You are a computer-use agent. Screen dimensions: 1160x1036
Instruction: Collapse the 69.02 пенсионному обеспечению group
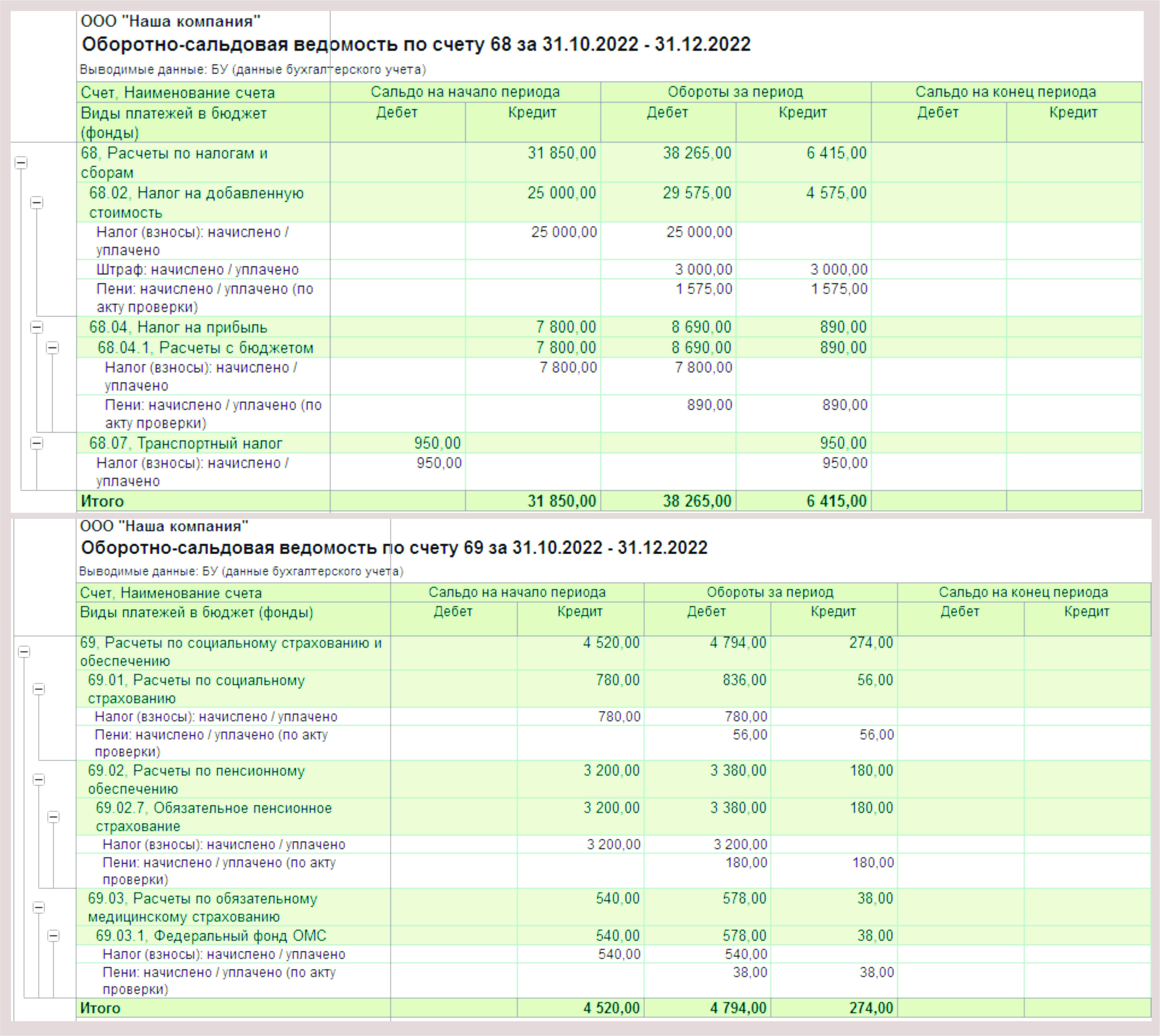[x=39, y=780]
